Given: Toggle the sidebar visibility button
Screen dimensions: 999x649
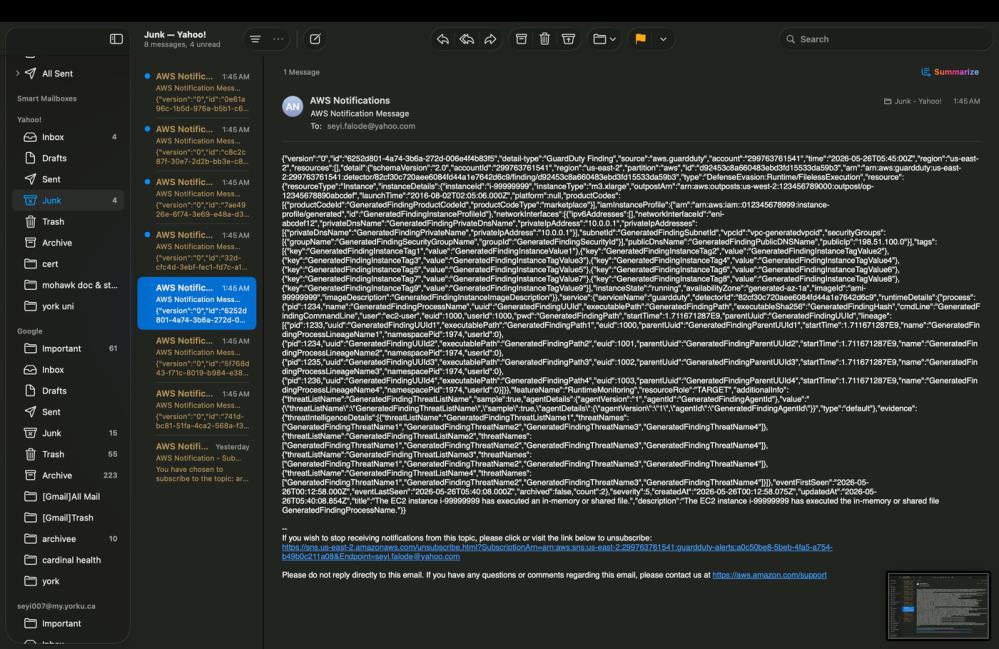Looking at the screenshot, I should click(116, 39).
